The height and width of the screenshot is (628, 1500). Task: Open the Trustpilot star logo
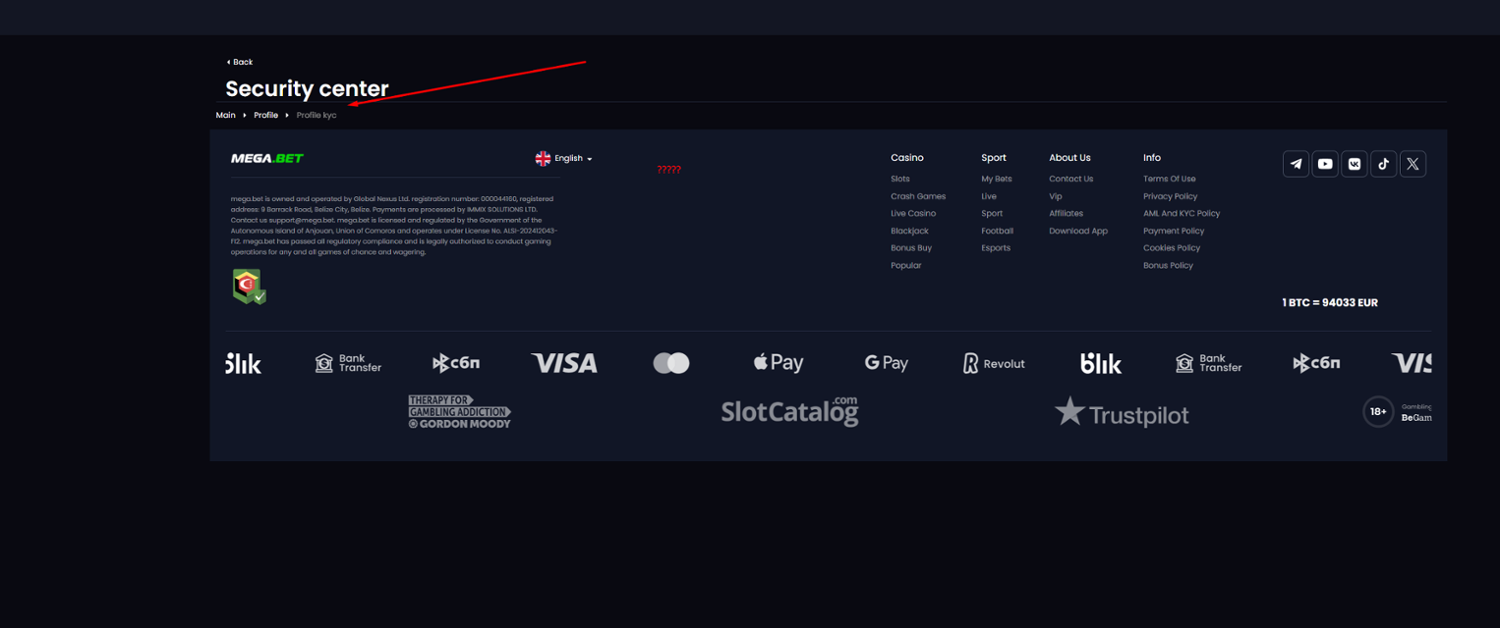click(x=1121, y=412)
